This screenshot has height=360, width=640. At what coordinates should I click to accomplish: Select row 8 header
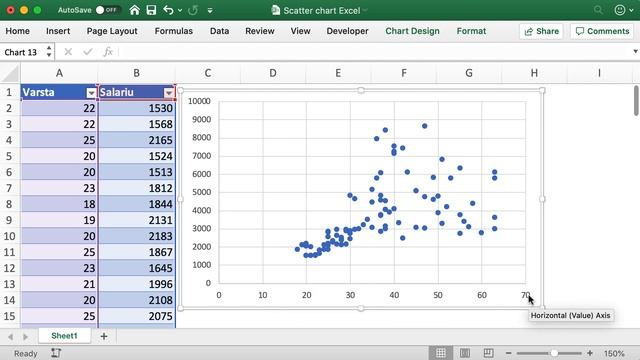[x=10, y=204]
